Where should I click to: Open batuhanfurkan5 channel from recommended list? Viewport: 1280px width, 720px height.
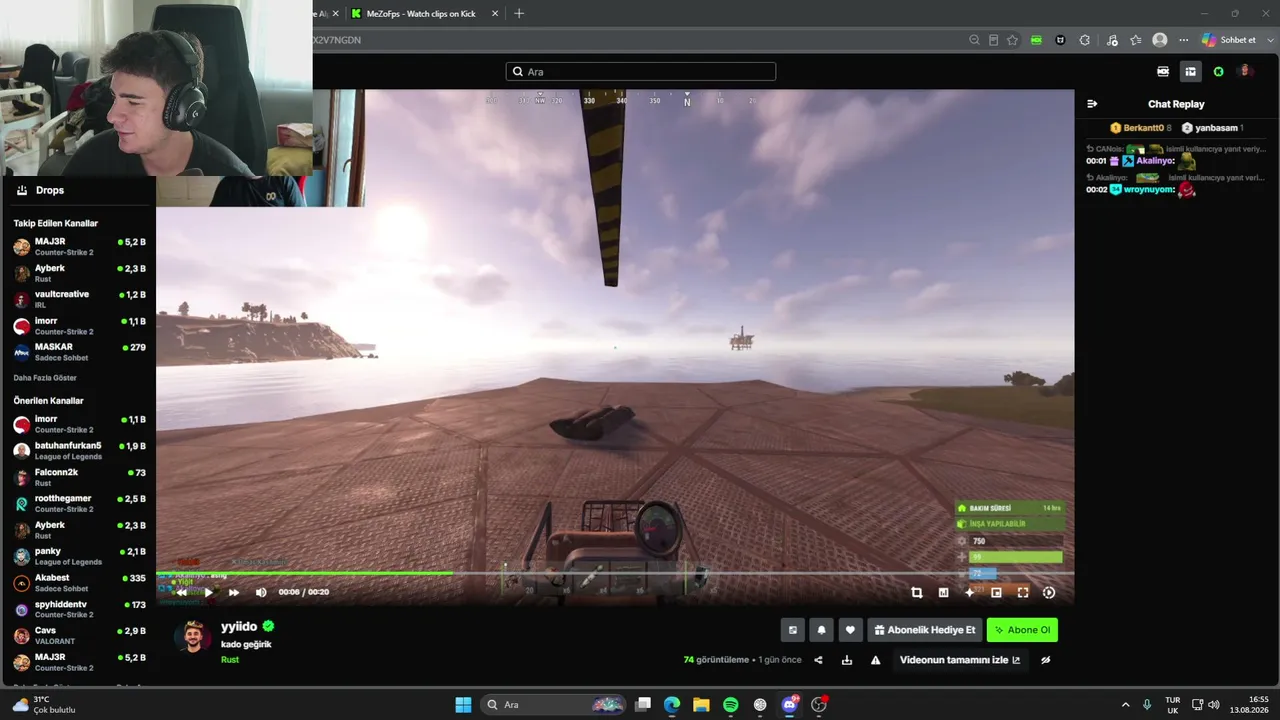[x=78, y=450]
